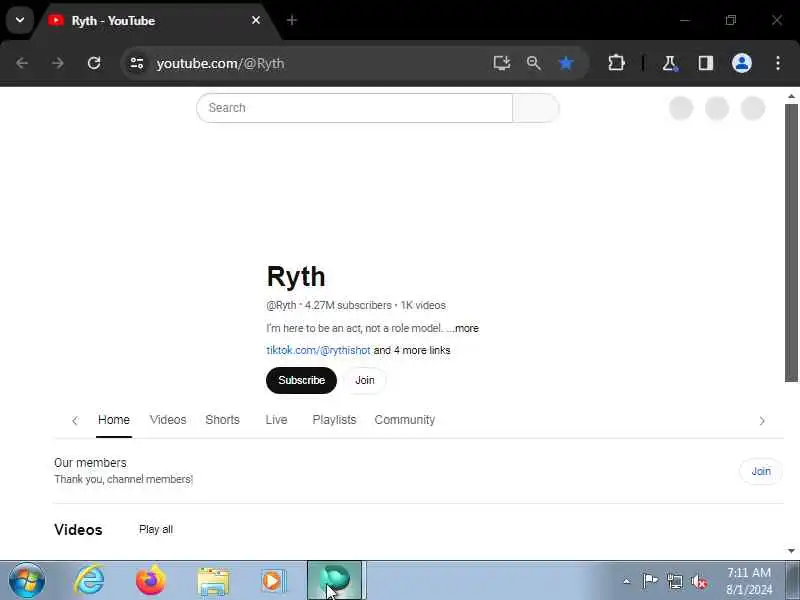Toggle the bookmark star for this page
This screenshot has width=800, height=600.
(x=566, y=63)
